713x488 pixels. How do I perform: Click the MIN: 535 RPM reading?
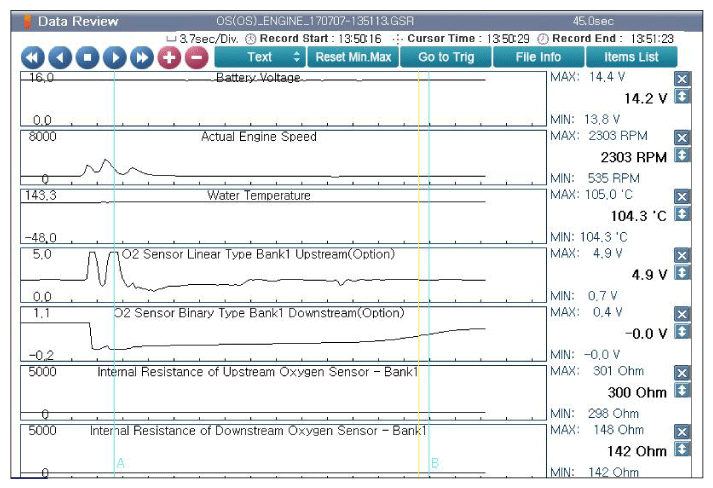pos(595,178)
